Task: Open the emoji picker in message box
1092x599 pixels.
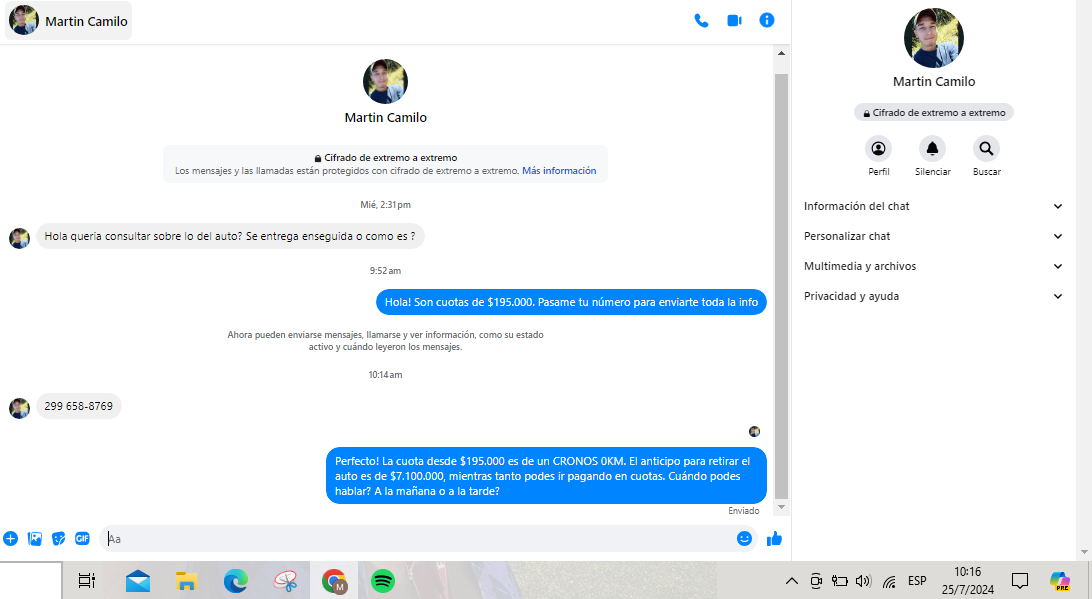Action: [744, 538]
